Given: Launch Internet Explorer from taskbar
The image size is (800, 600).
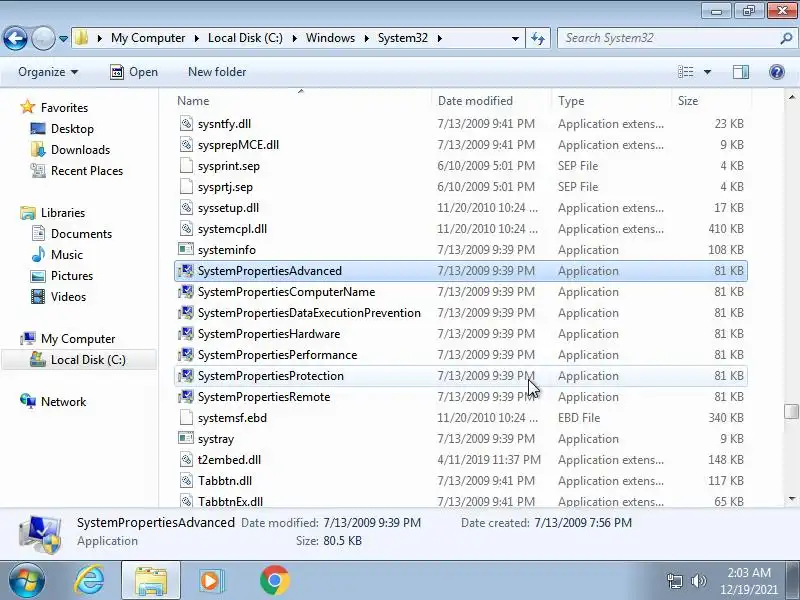Looking at the screenshot, I should point(89,580).
